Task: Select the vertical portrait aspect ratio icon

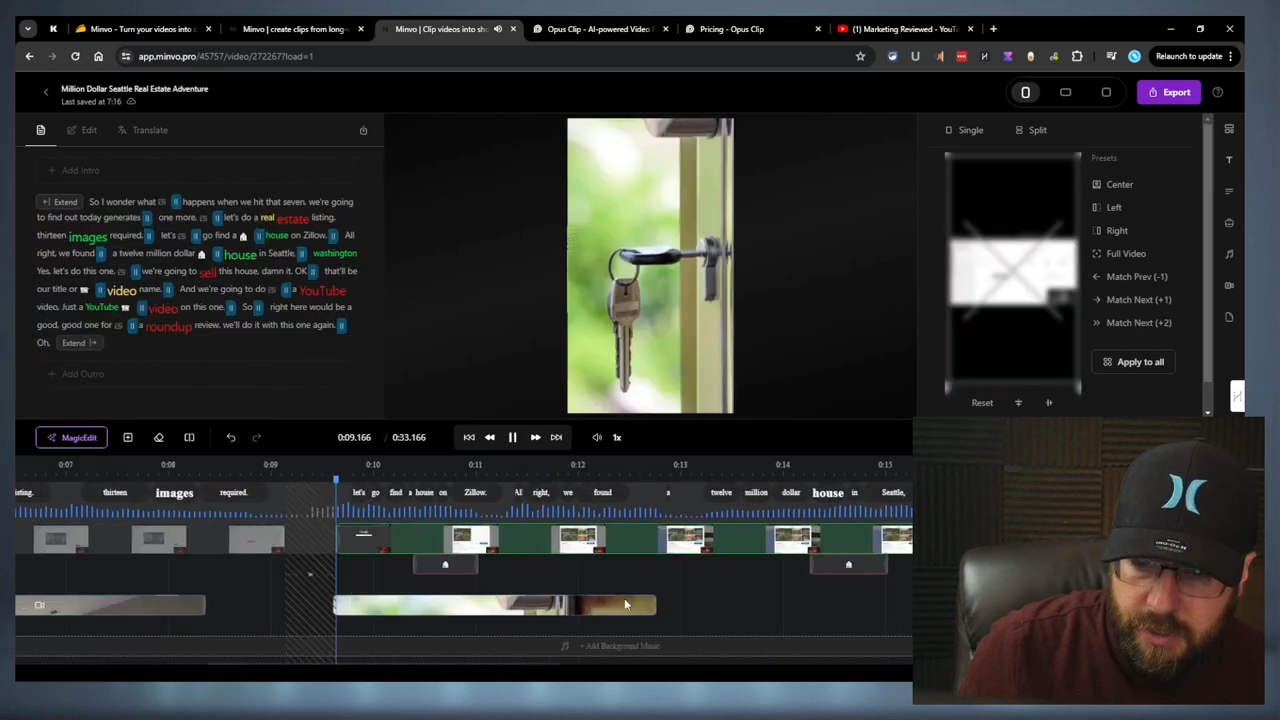Action: [x=1025, y=92]
